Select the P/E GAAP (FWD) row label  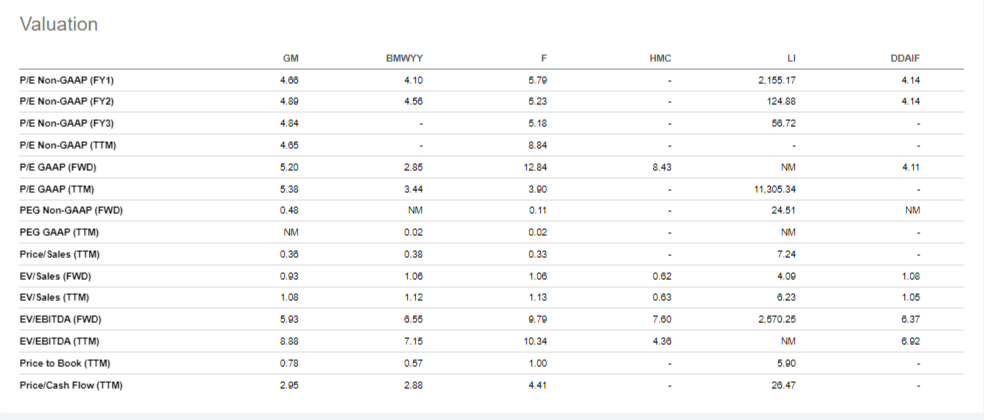click(x=58, y=168)
